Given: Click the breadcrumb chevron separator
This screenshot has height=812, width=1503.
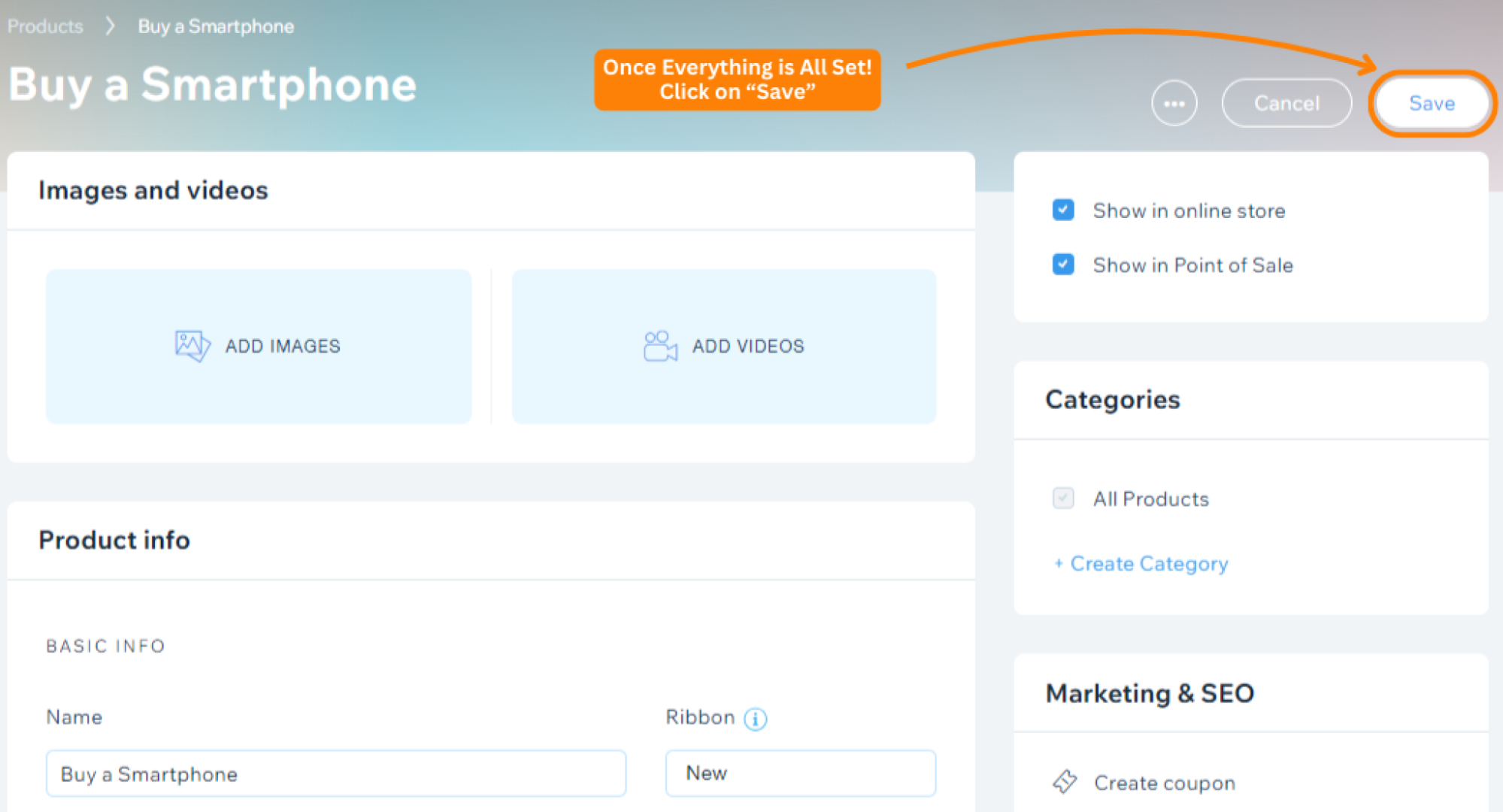Looking at the screenshot, I should pyautogui.click(x=111, y=26).
